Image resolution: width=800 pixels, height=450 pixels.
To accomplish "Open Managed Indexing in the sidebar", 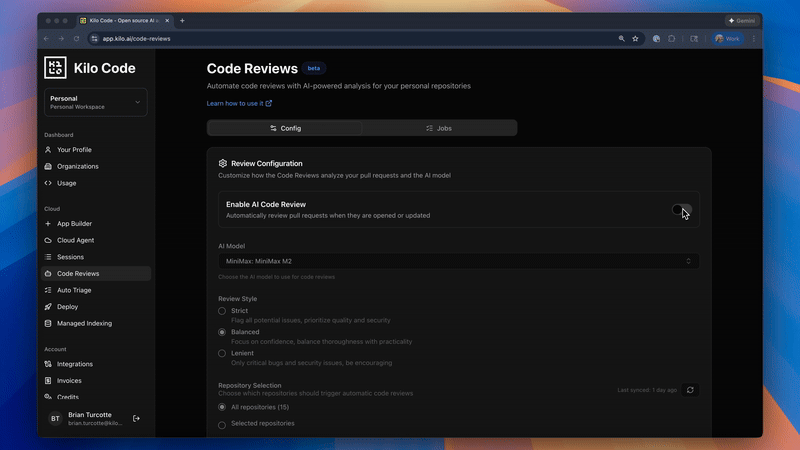I will click(84, 323).
